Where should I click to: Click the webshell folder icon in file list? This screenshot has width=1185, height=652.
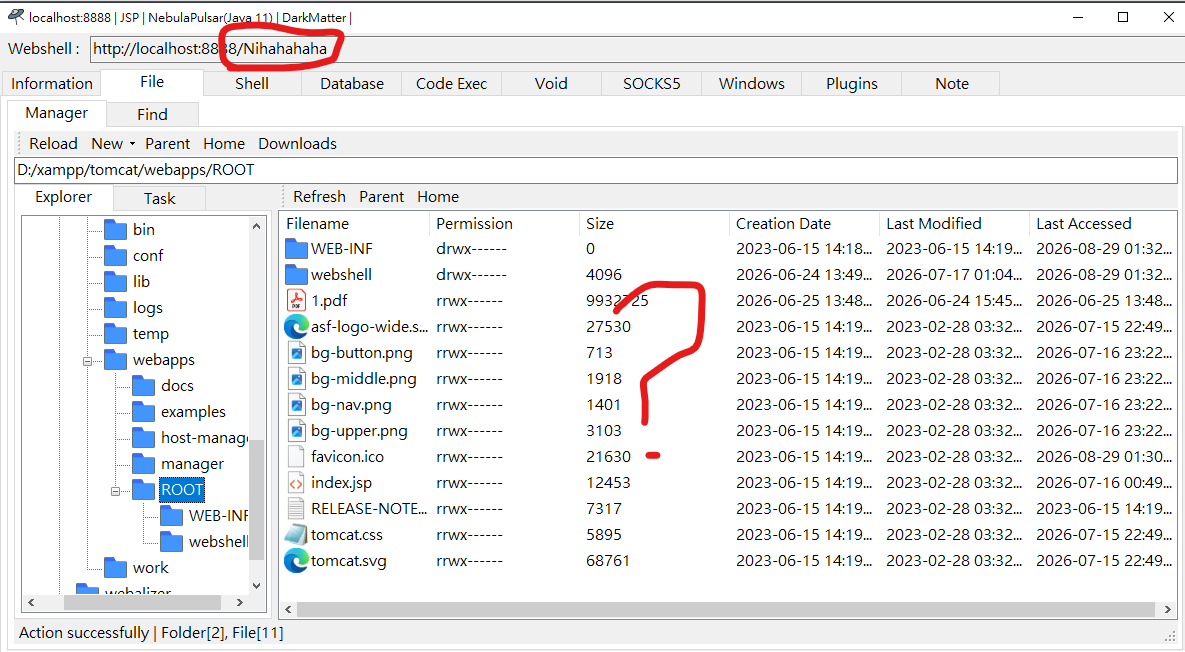296,274
